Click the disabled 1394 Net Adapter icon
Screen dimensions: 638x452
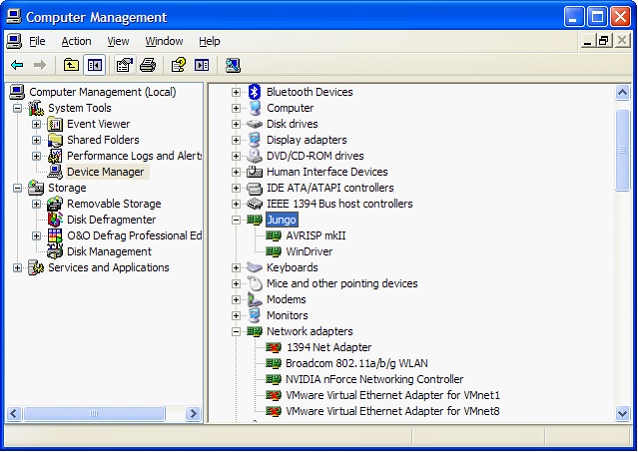pos(273,347)
